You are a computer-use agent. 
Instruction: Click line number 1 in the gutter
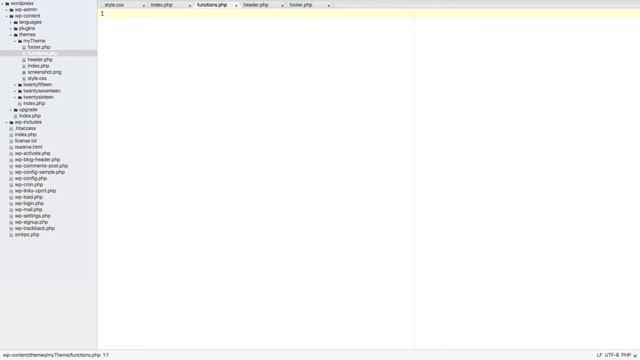coord(102,13)
